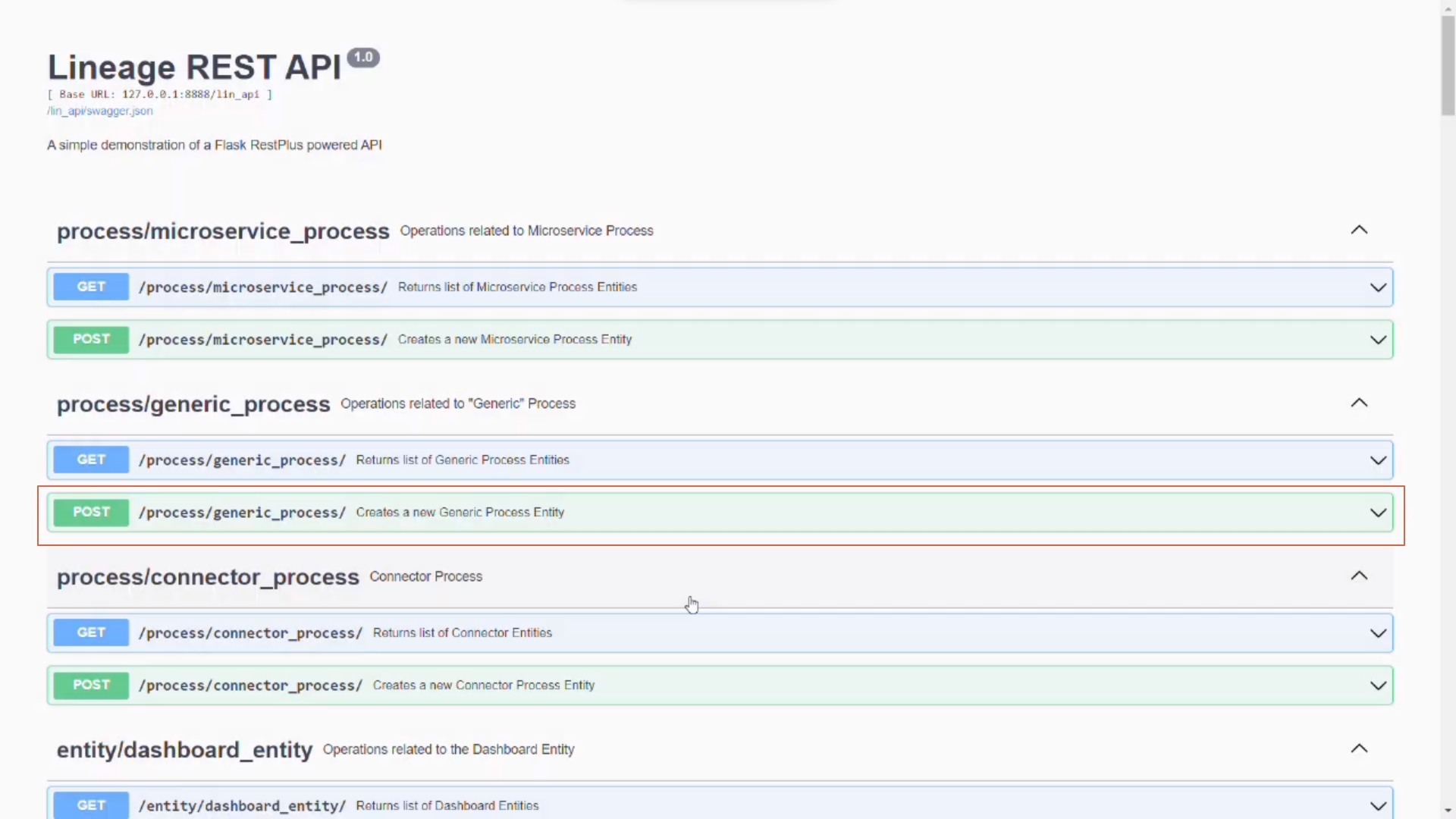
Task: Collapse the process/microservice_process section
Action: [x=1359, y=230]
